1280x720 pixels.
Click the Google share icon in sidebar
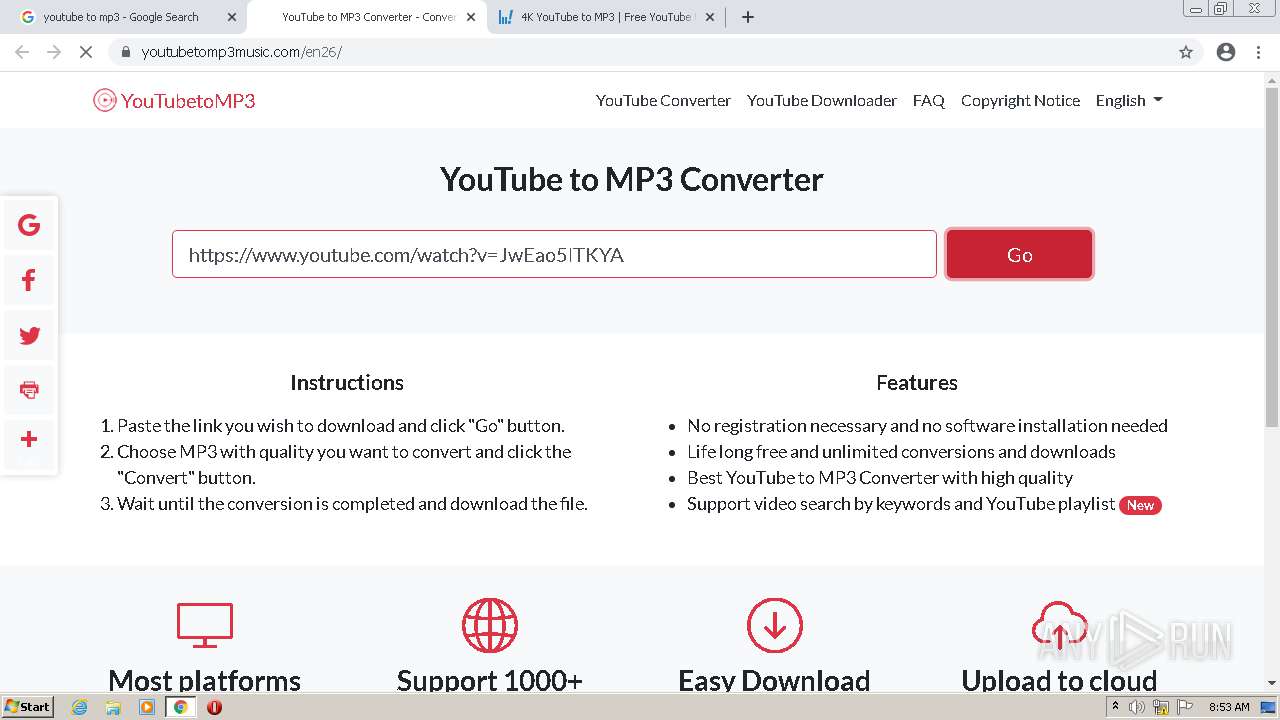29,225
